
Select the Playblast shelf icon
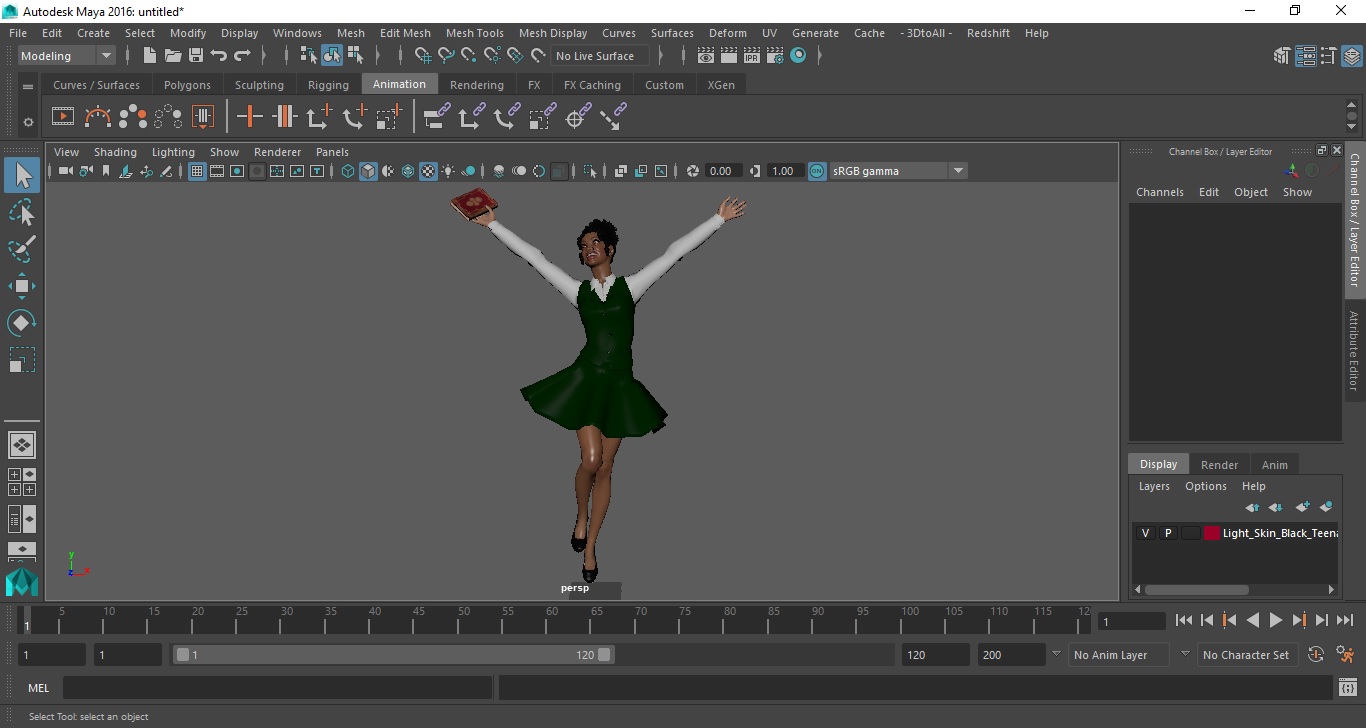(63, 117)
